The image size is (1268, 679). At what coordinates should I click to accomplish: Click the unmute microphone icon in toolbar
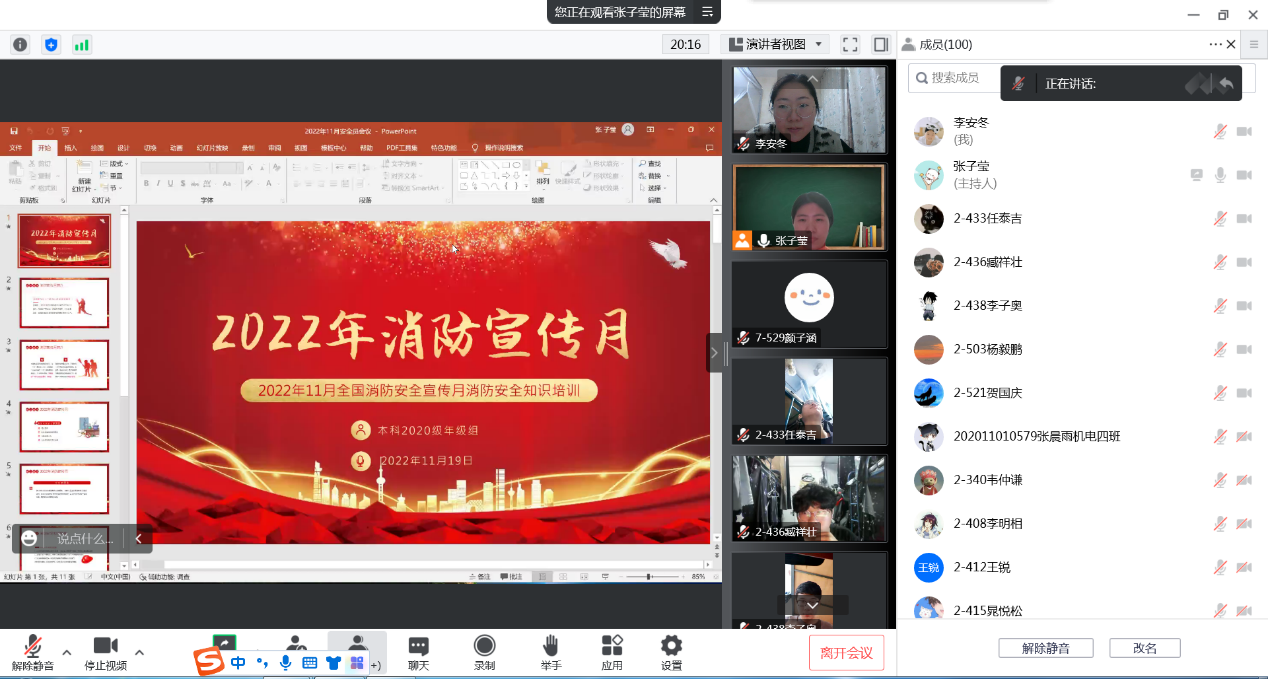pyautogui.click(x=33, y=646)
